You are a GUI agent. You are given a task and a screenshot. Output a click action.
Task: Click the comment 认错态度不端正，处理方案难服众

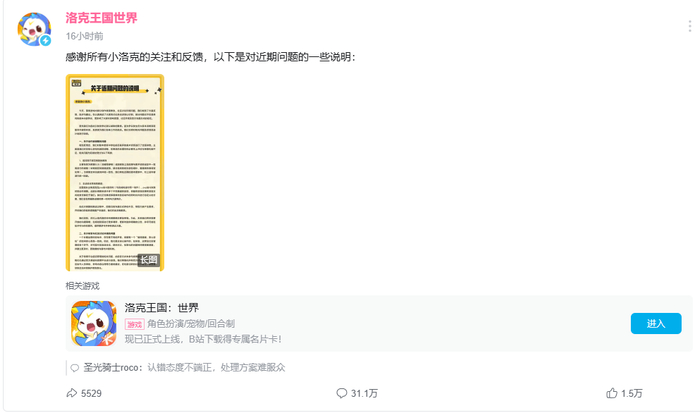pos(216,367)
